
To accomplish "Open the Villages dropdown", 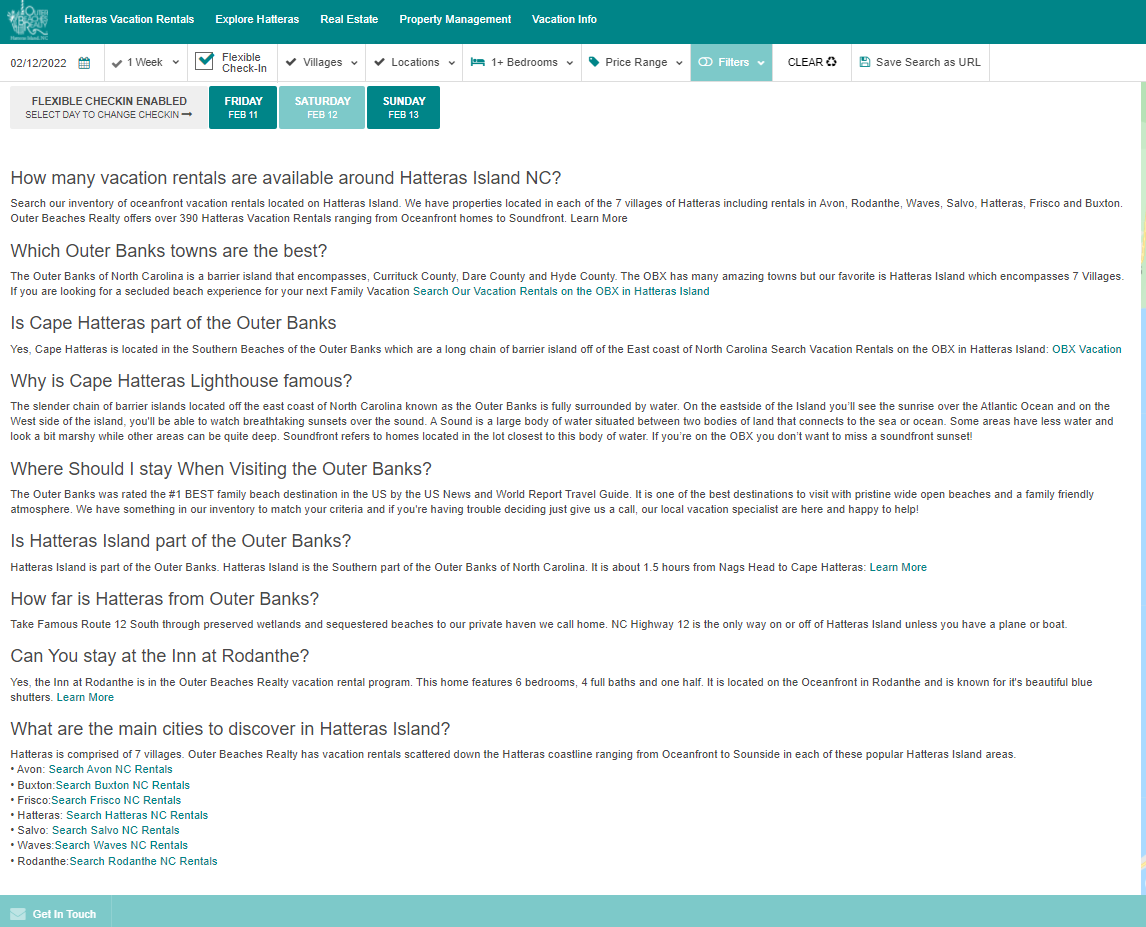I will point(321,62).
